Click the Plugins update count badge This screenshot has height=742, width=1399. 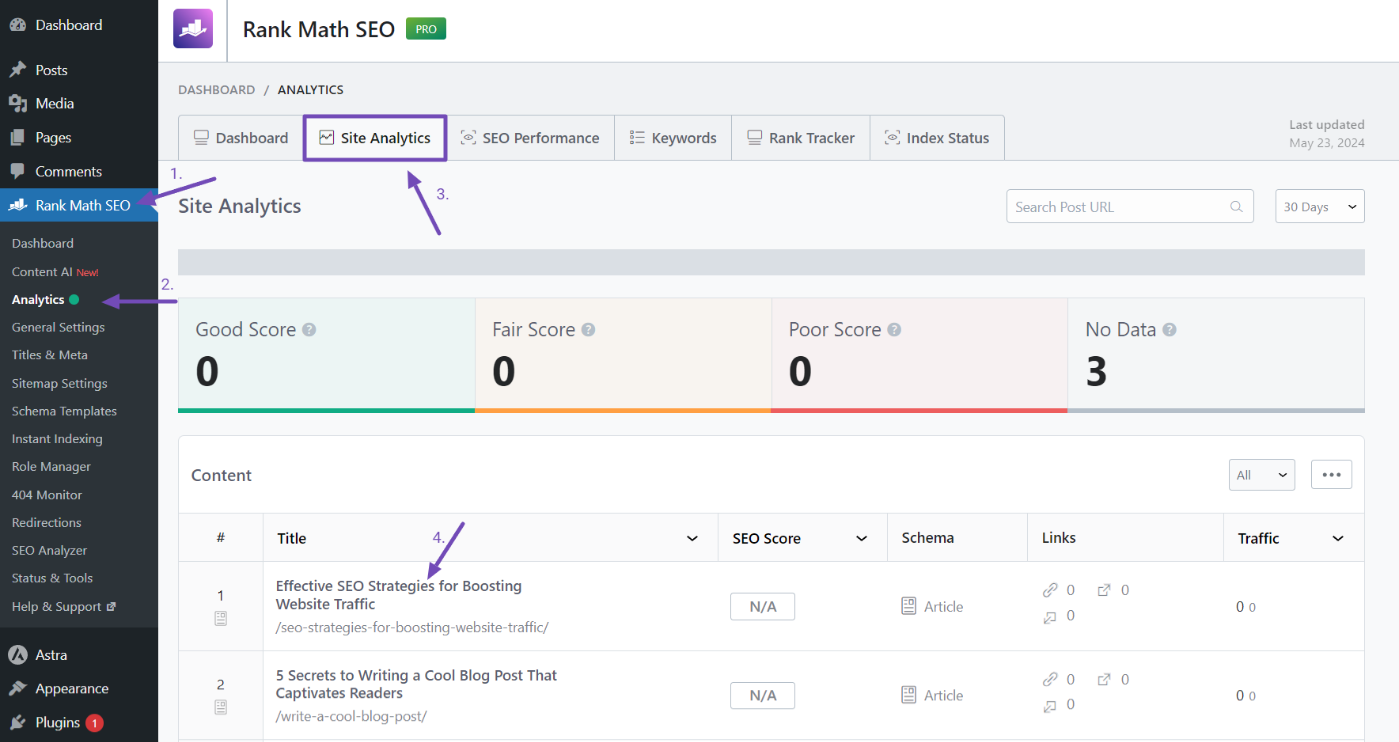tap(94, 723)
